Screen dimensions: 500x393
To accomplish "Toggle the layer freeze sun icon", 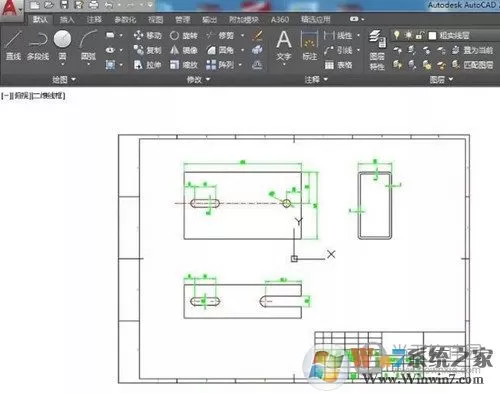I will pos(408,35).
